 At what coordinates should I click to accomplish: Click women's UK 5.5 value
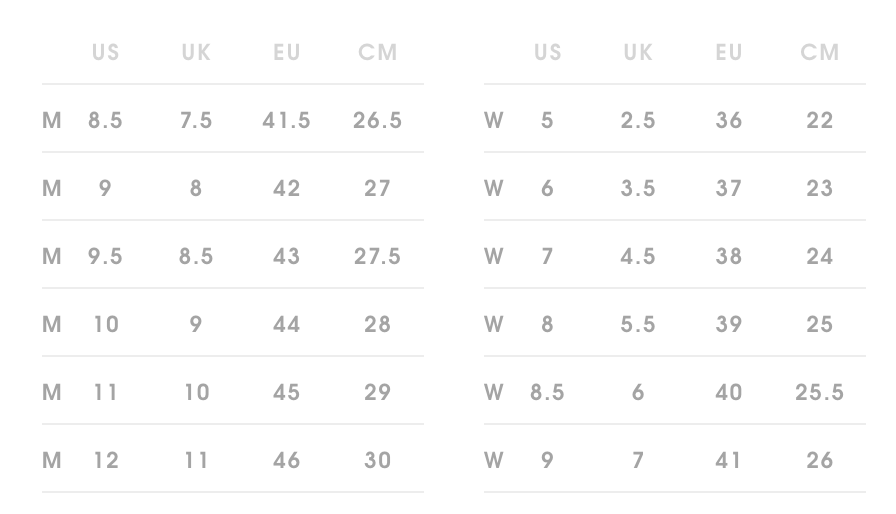click(638, 324)
